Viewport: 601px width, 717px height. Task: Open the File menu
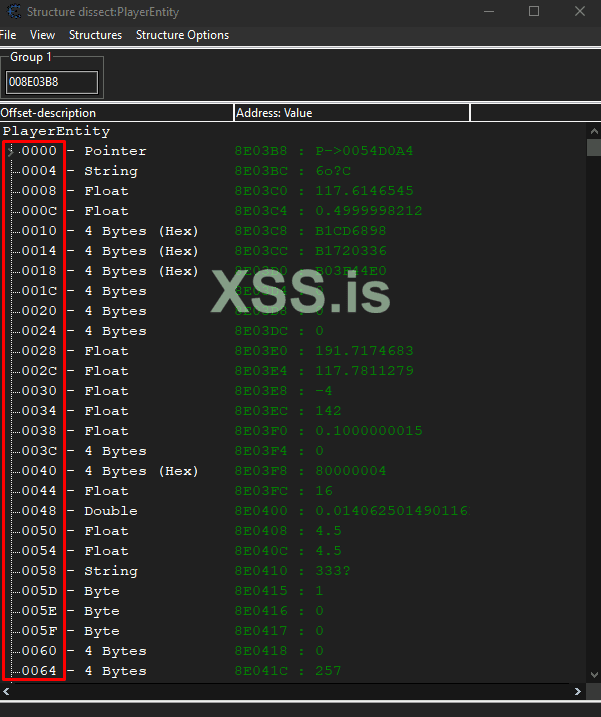pyautogui.click(x=8, y=35)
